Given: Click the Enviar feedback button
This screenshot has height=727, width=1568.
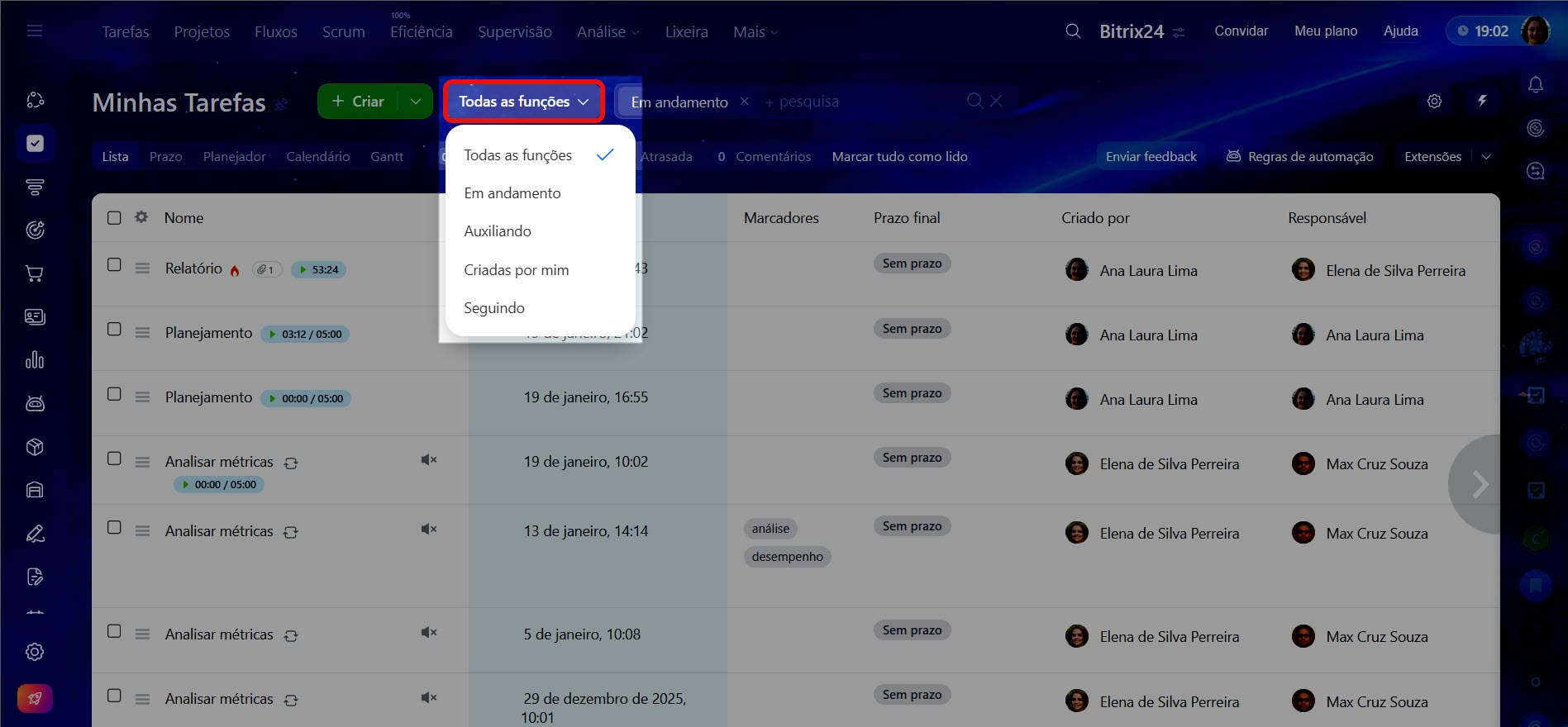Looking at the screenshot, I should click(x=1151, y=157).
